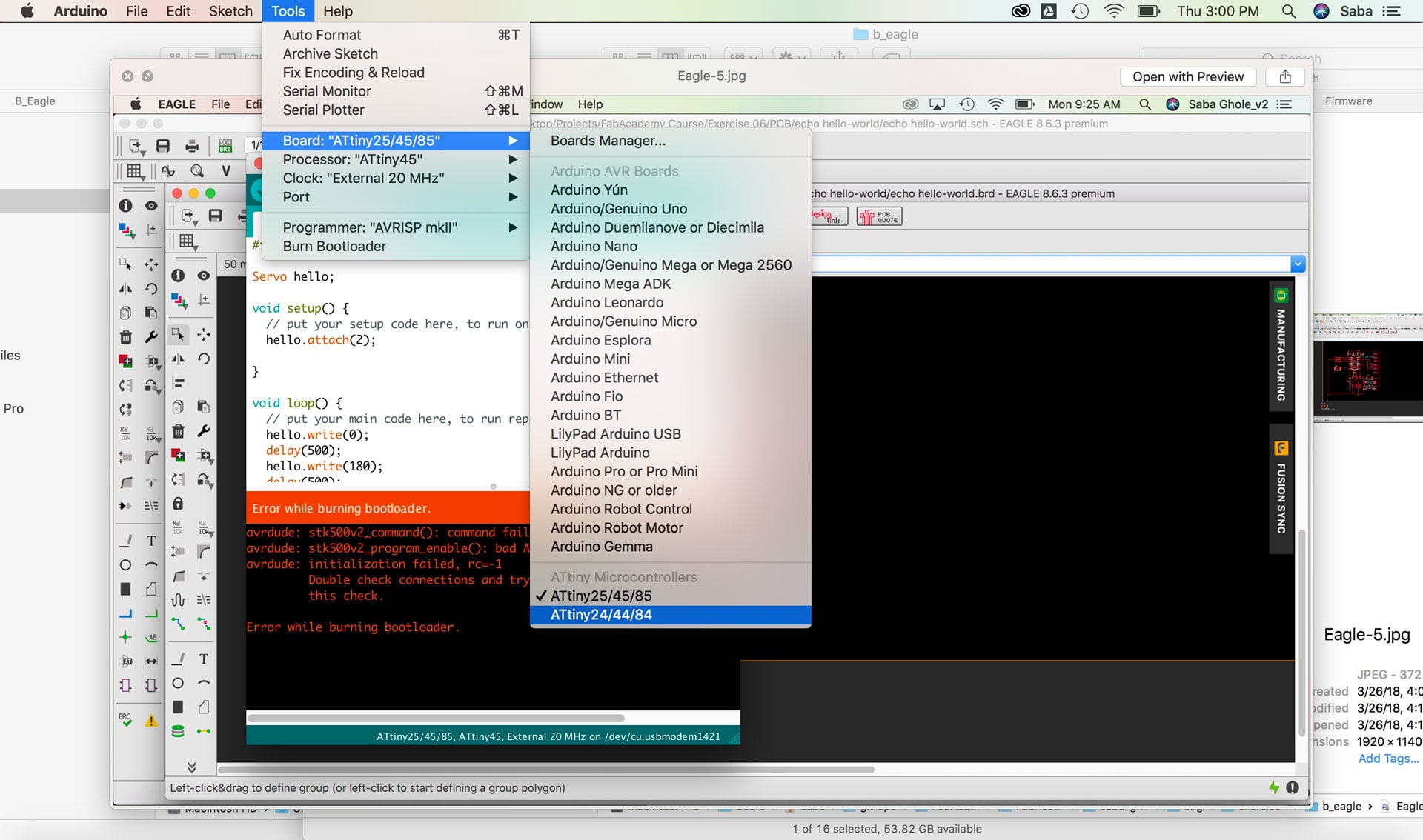Toggle Show eye tool in board palette
1423x840 pixels.
[204, 276]
